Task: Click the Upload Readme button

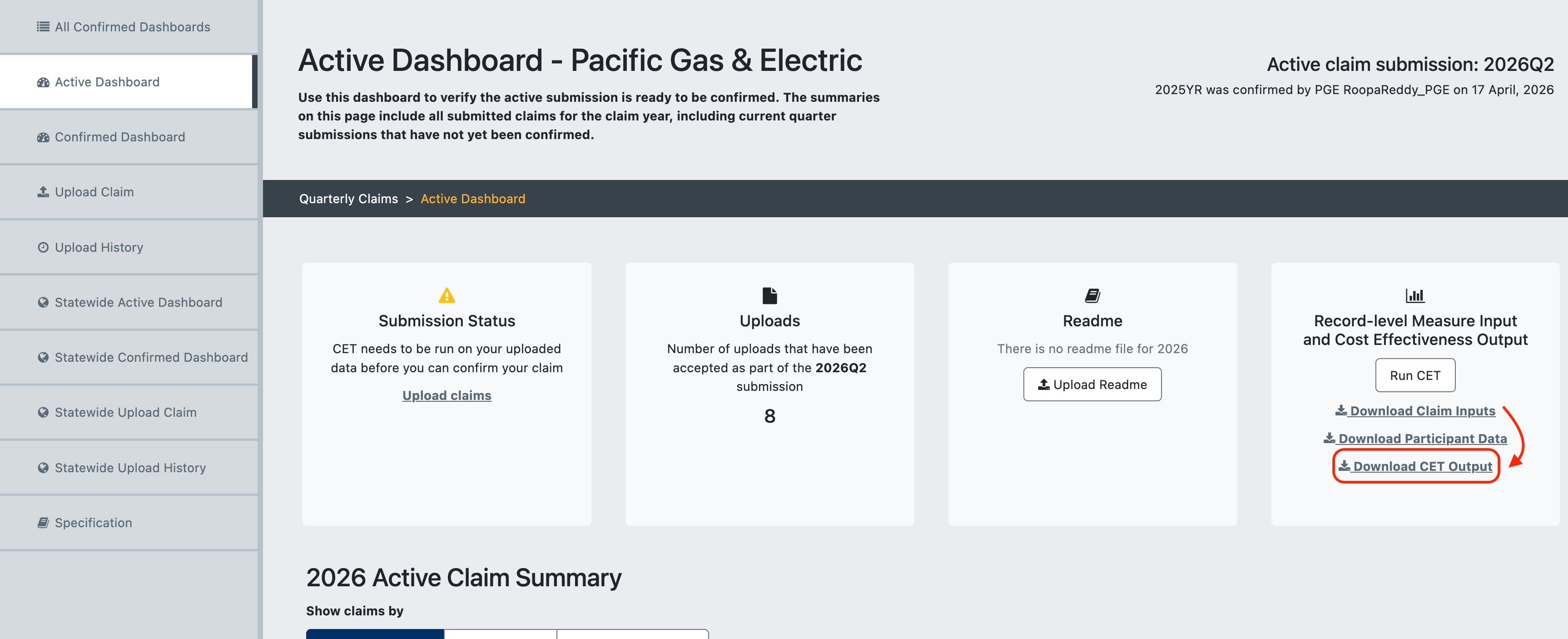Action: [1092, 384]
